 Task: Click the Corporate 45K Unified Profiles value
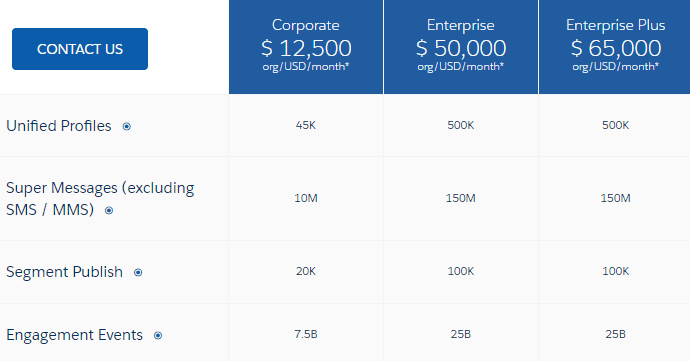[306, 125]
